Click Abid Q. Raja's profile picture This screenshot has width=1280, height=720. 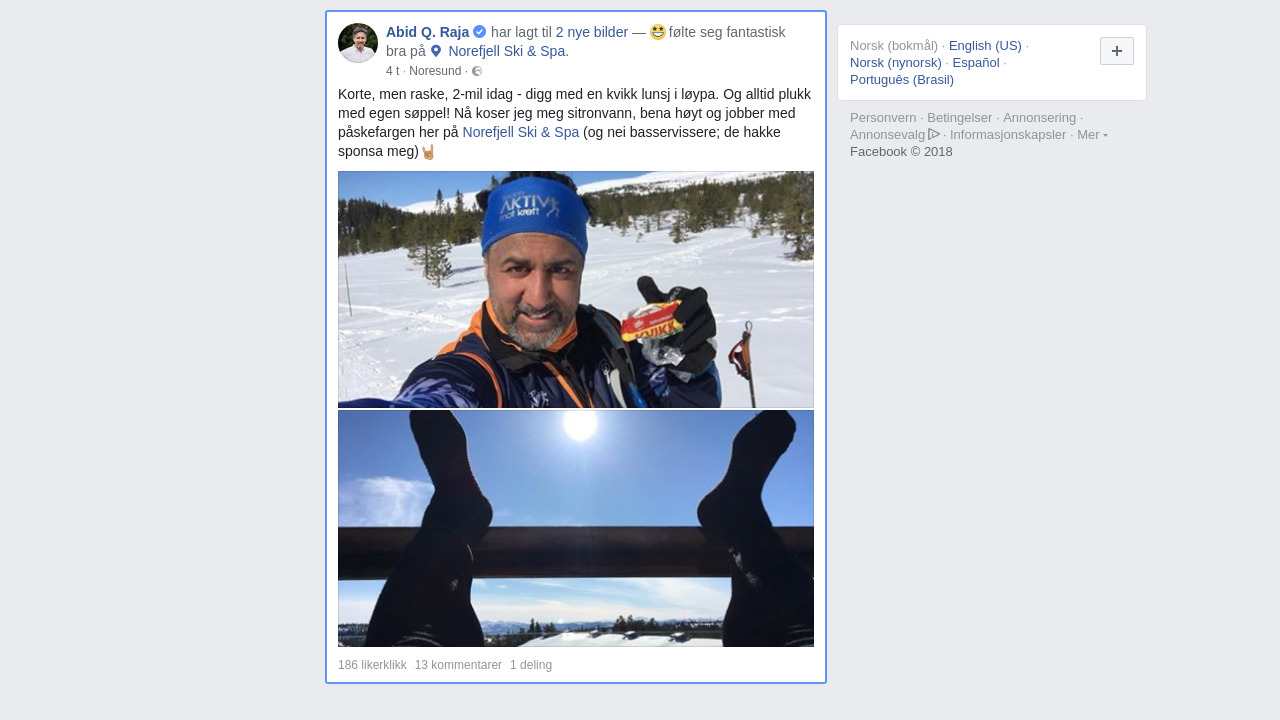click(358, 43)
